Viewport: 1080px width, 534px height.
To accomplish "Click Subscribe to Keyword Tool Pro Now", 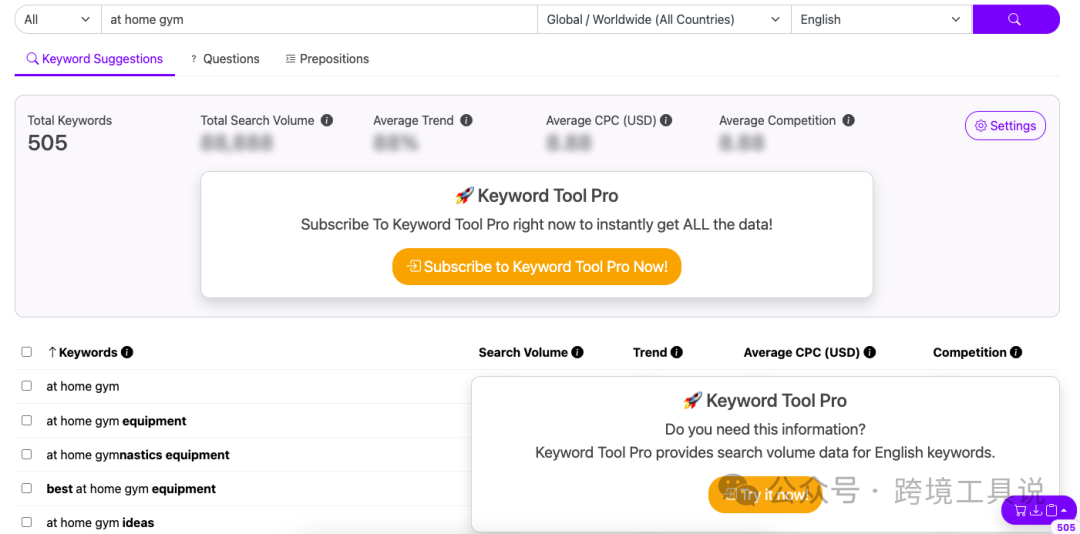I will pyautogui.click(x=537, y=267).
